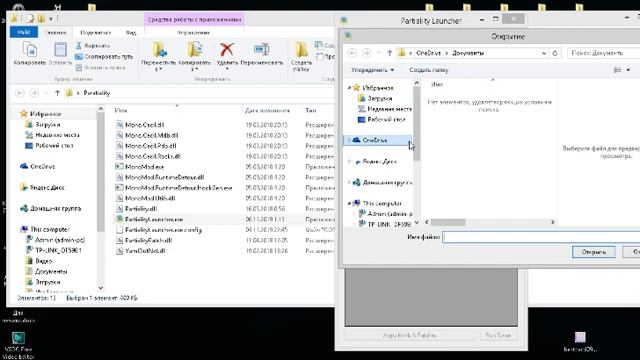Switch to the Вид ribbon tab
The image size is (640, 360).
[x=131, y=33]
